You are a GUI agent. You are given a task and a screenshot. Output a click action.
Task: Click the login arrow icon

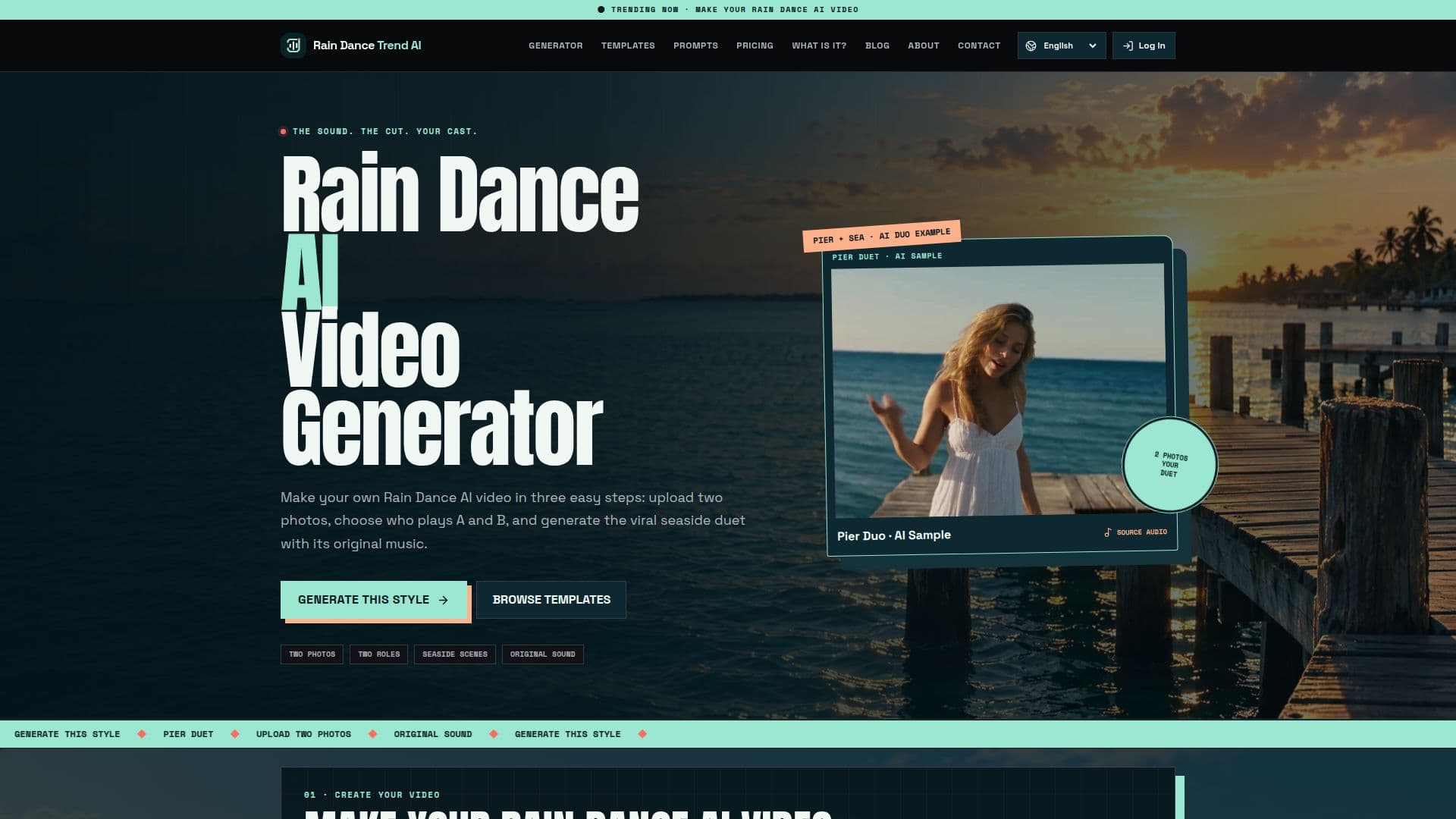(1128, 45)
